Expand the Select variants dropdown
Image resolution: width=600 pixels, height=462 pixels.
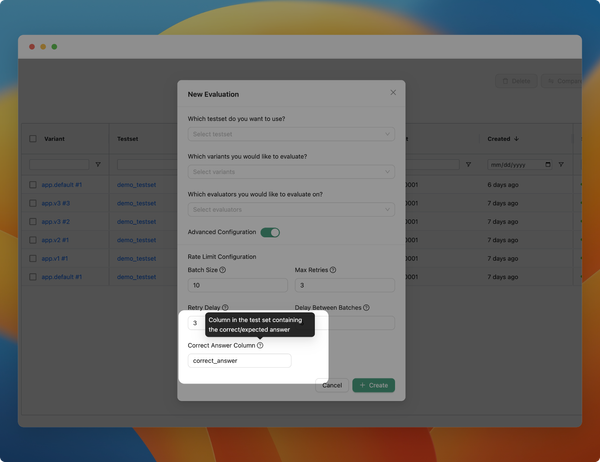[291, 172]
